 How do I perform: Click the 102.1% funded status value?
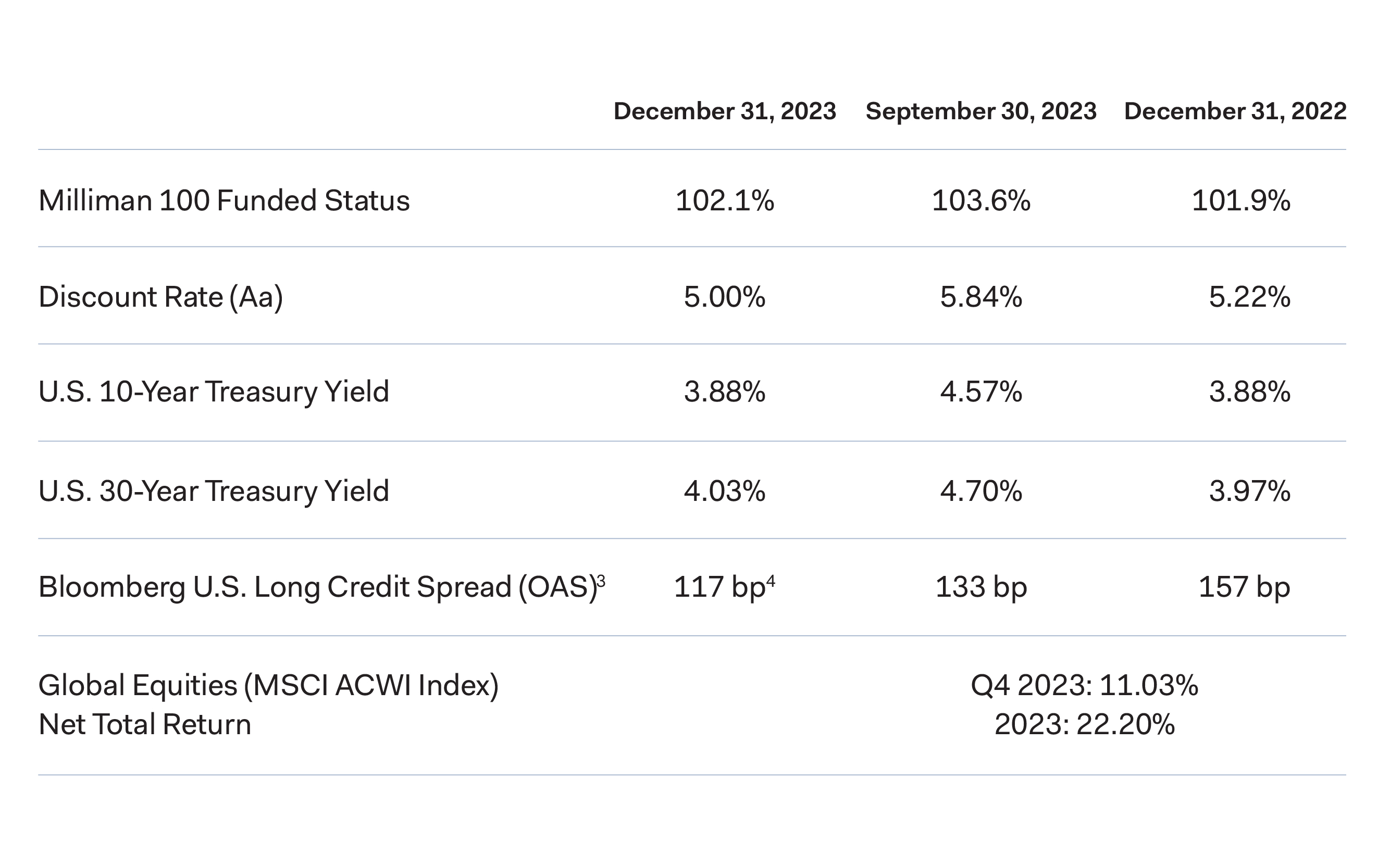724,201
